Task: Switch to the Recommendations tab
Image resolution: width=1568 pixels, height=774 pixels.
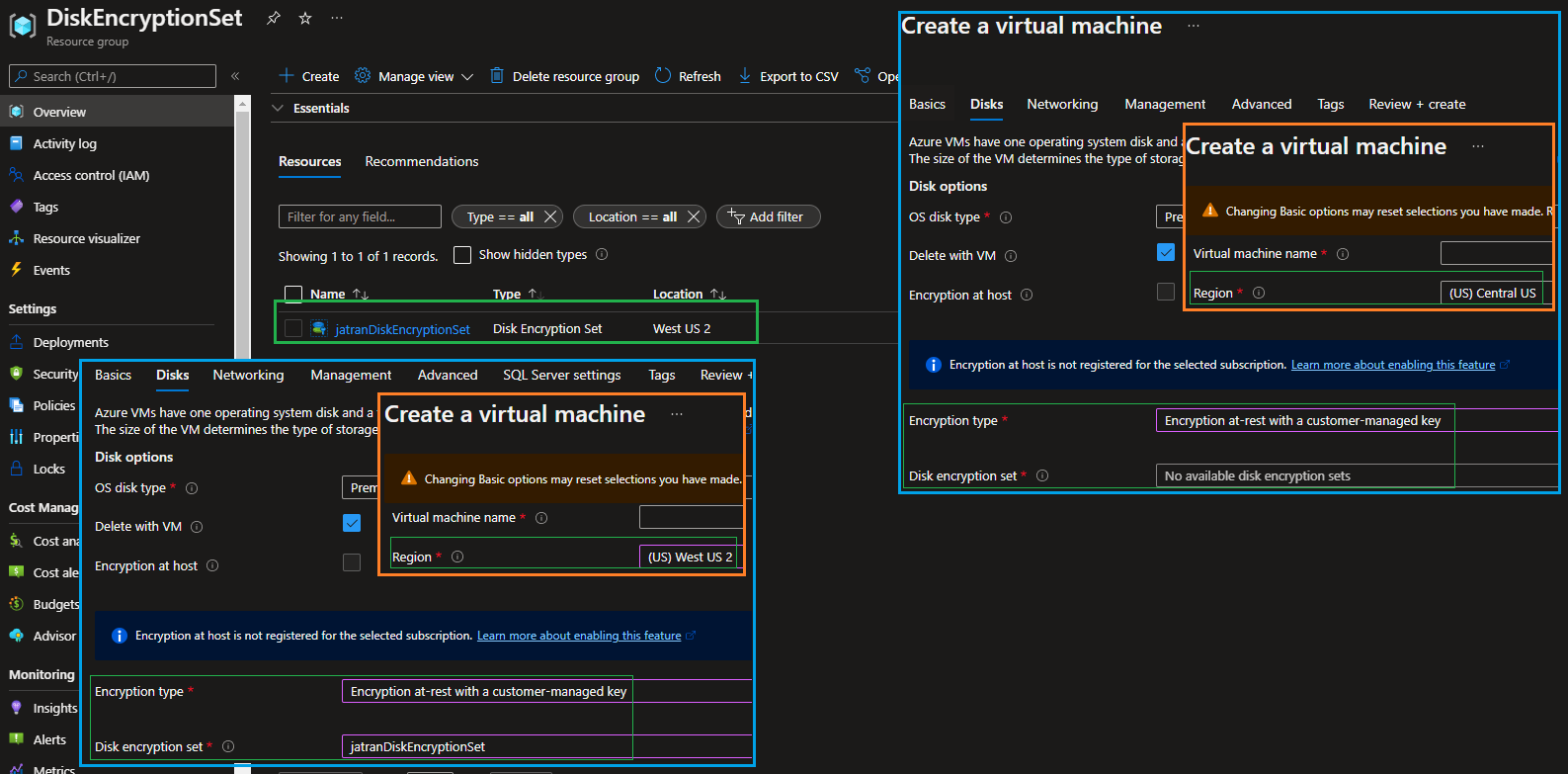Action: [422, 161]
